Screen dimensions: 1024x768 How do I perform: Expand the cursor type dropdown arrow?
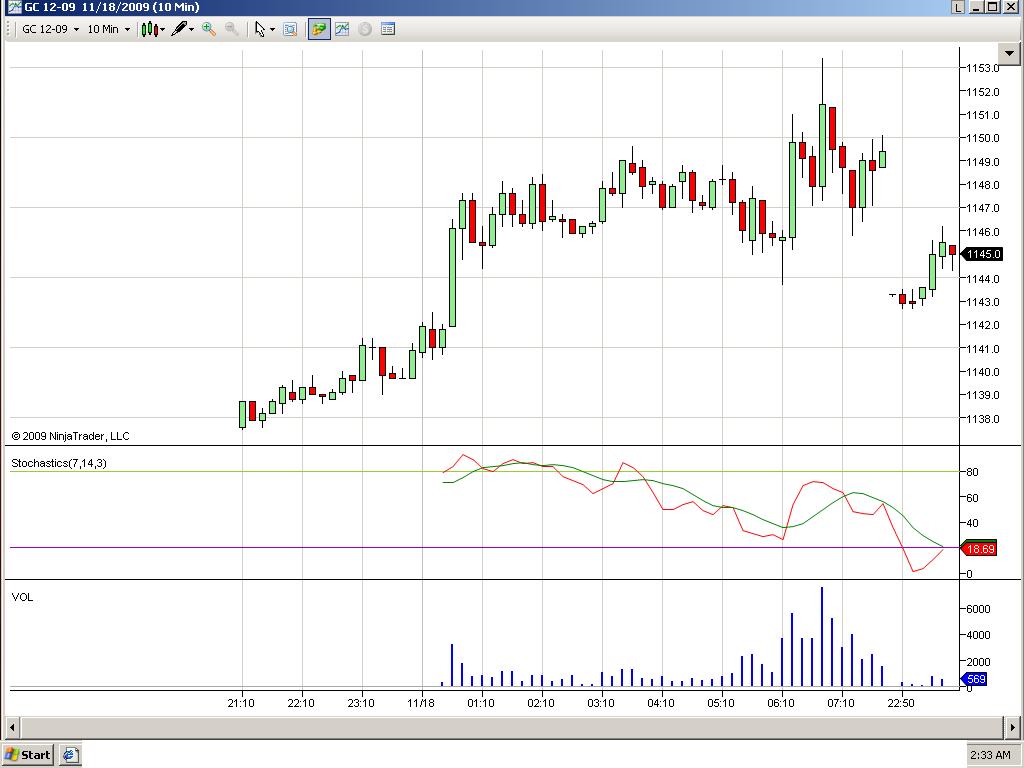tap(272, 30)
